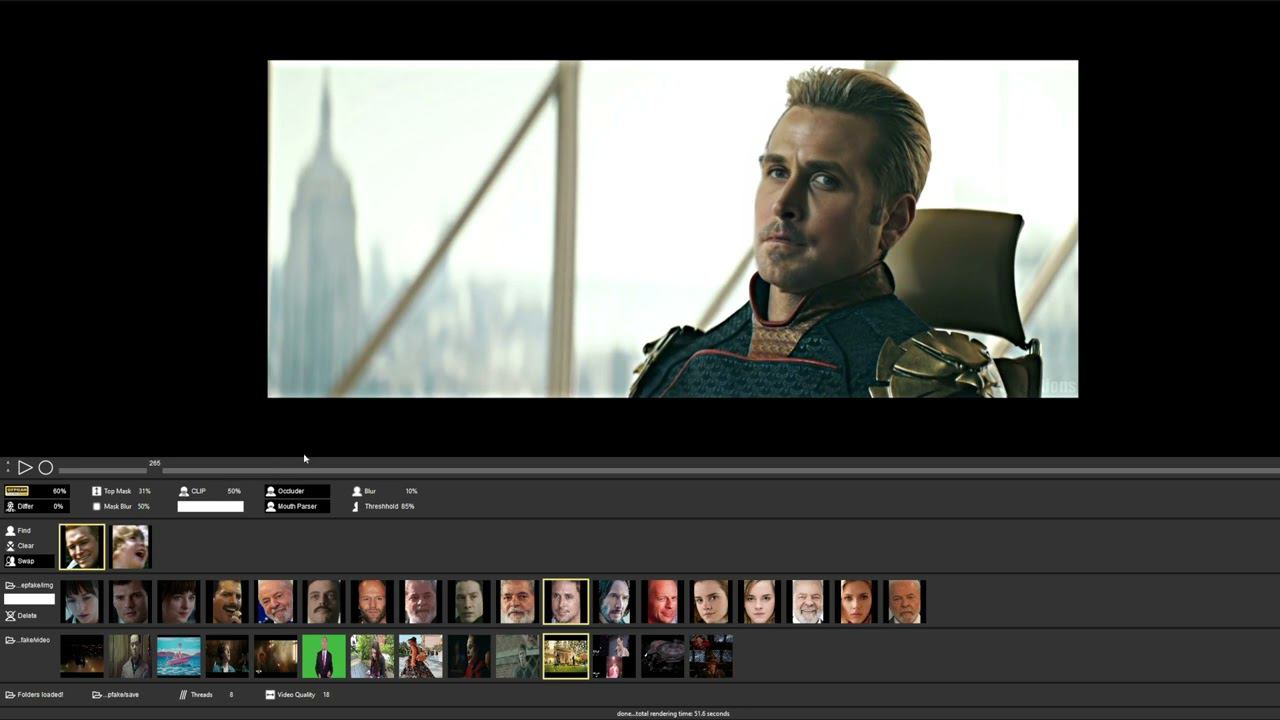Screen dimensions: 1280x720
Task: Click the Top Mask 31% value
Action: pyautogui.click(x=145, y=491)
